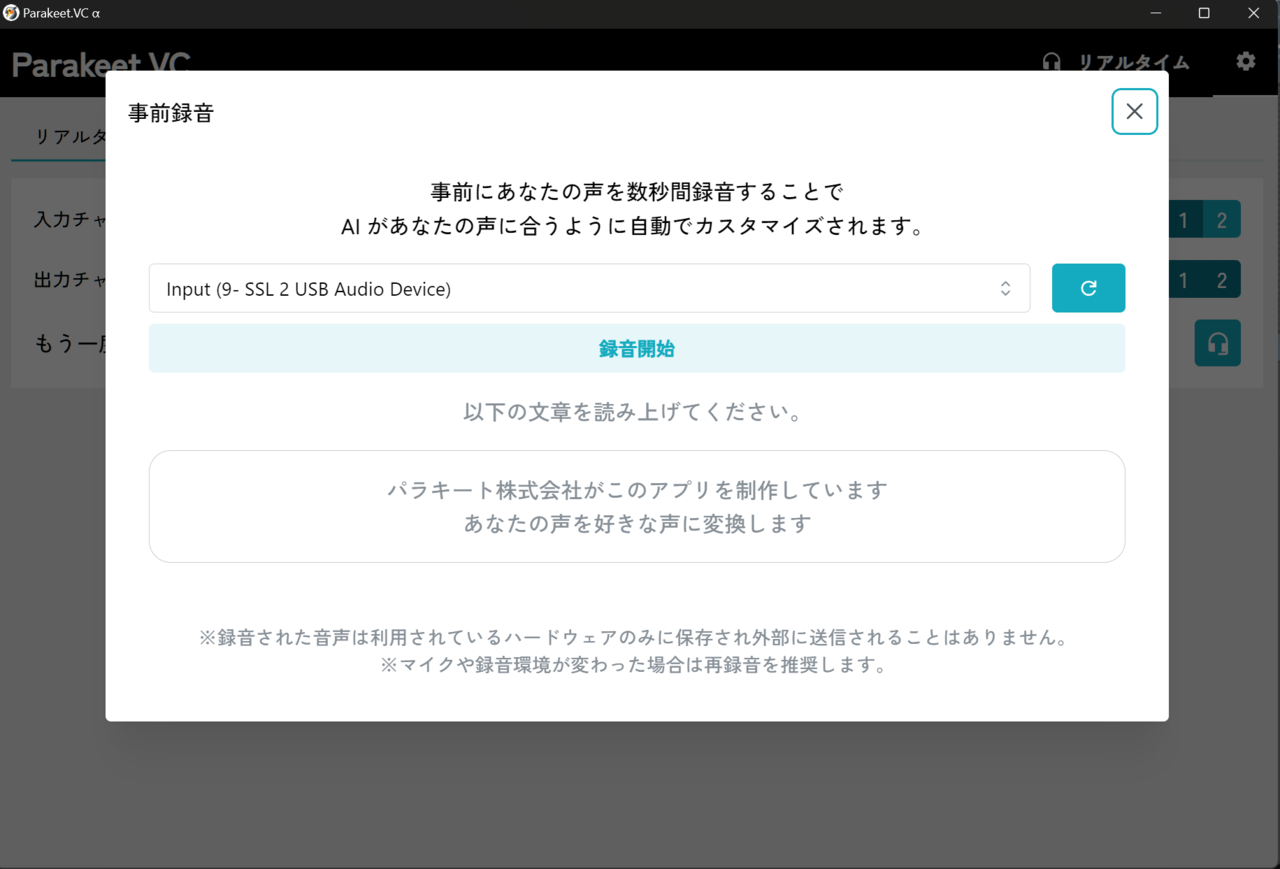Close the 事前録音 dialog with the X button
Image resolution: width=1280 pixels, height=869 pixels.
coord(1134,111)
